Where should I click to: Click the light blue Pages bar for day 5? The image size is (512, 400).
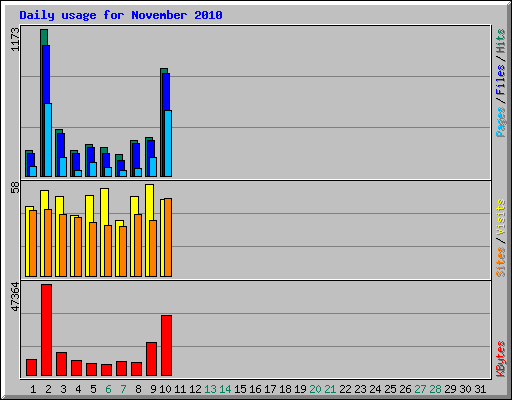tap(93, 169)
